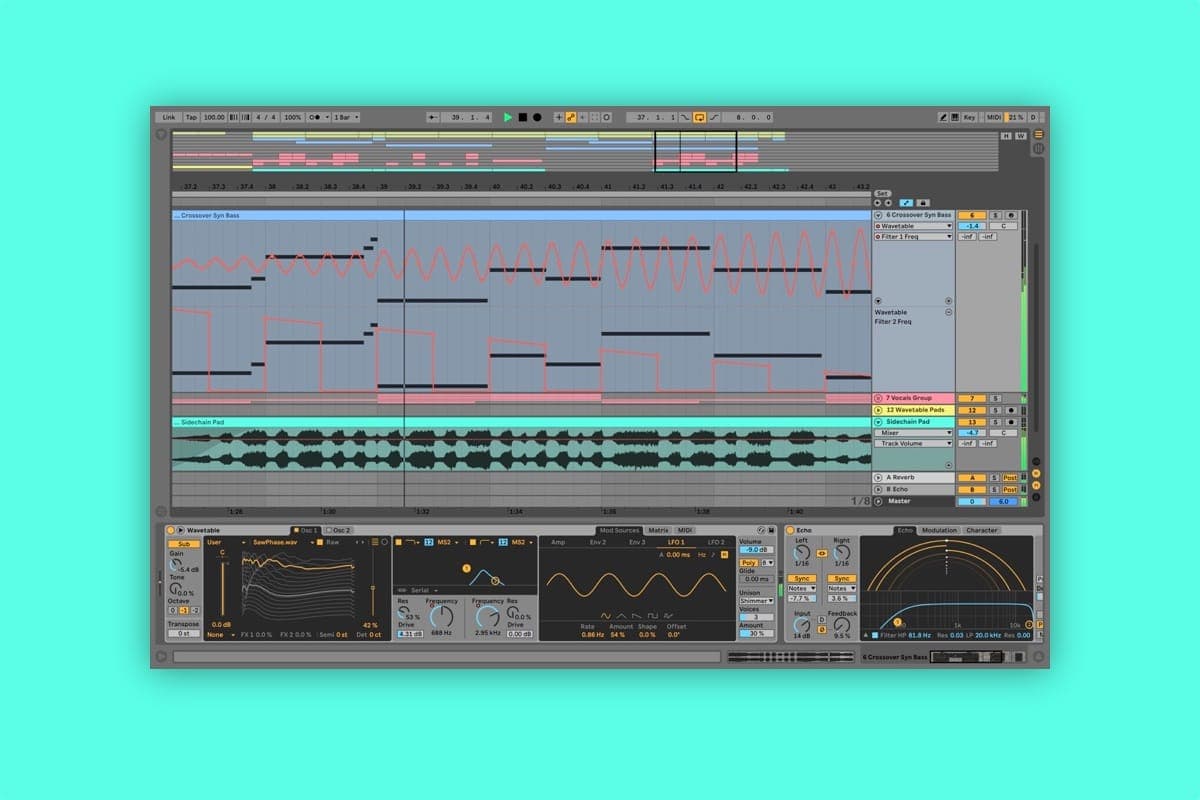Toggle the Wavetable device activator
Viewport: 1200px width, 800px height.
171,530
